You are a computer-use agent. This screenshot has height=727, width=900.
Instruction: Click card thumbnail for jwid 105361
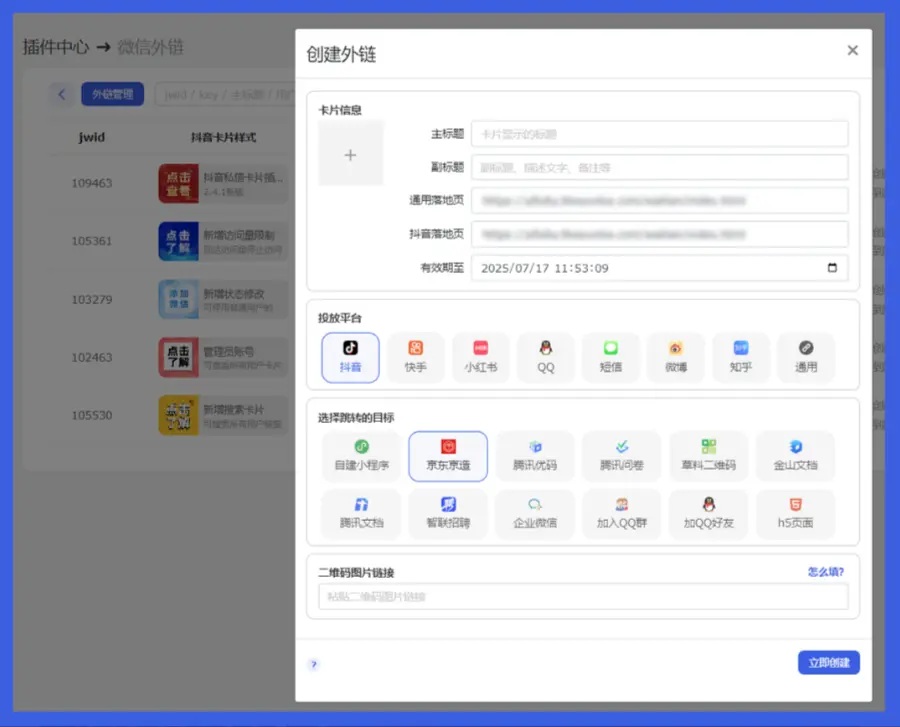coord(179,241)
